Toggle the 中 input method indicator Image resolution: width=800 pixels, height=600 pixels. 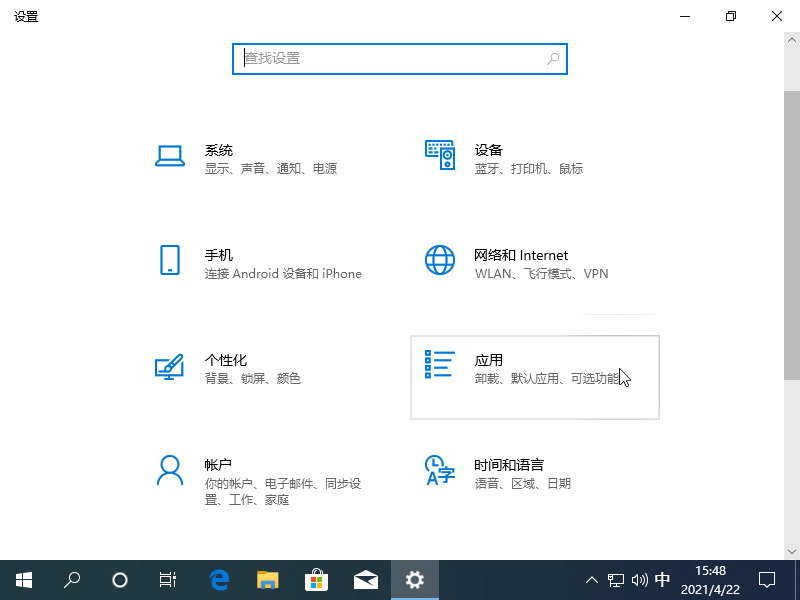[662, 579]
